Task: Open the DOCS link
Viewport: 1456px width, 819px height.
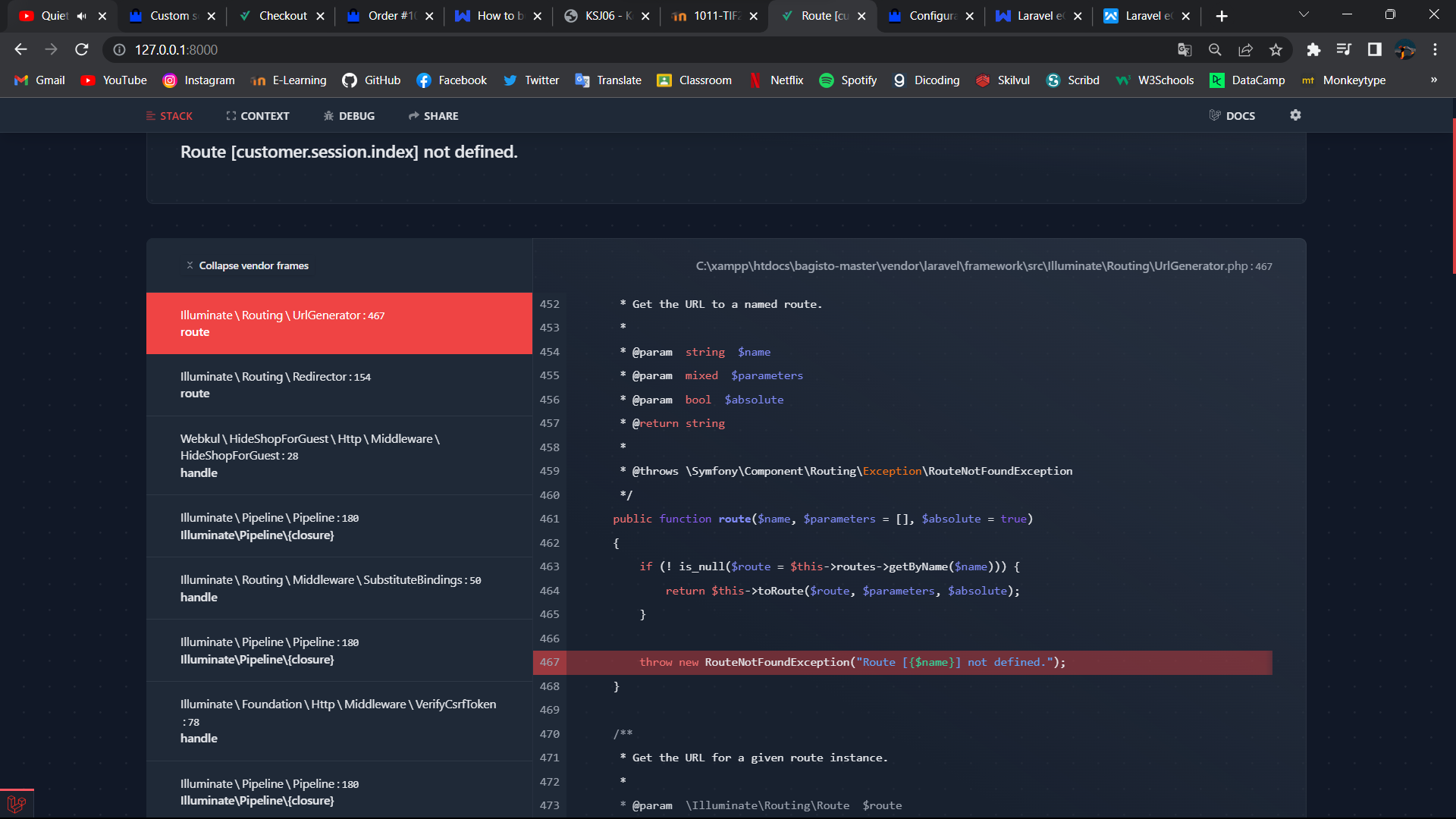Action: click(1232, 116)
